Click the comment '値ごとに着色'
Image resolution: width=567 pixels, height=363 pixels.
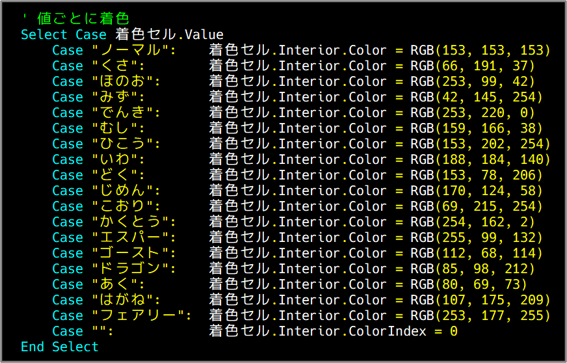(x=83, y=19)
